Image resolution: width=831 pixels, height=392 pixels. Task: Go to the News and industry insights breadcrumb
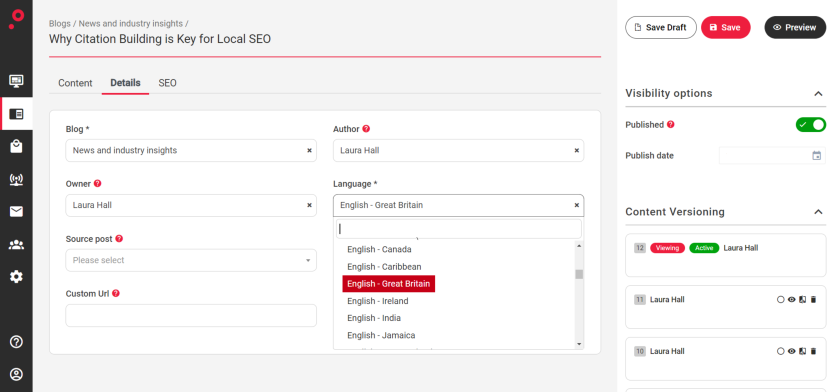pyautogui.click(x=131, y=23)
